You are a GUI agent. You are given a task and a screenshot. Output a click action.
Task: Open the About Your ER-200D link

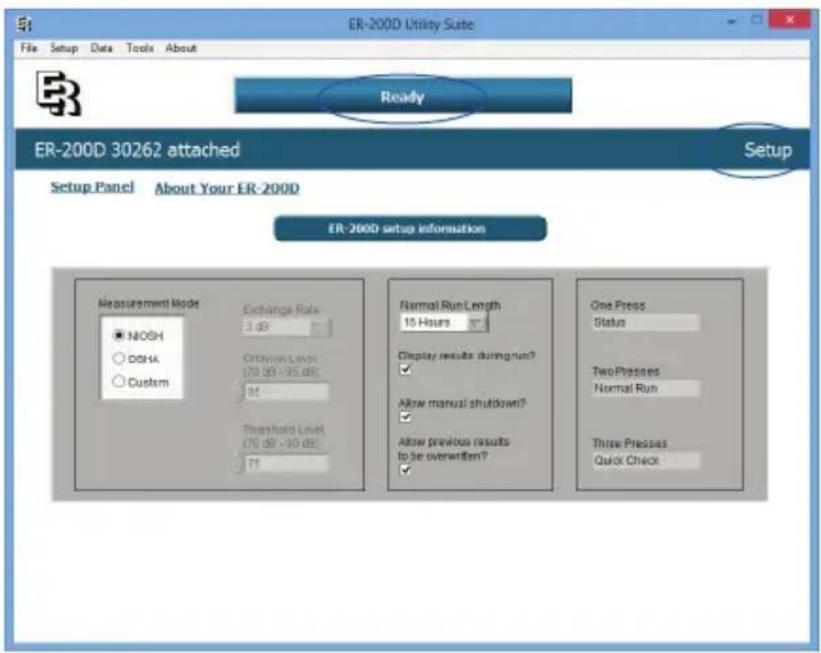tap(227, 188)
